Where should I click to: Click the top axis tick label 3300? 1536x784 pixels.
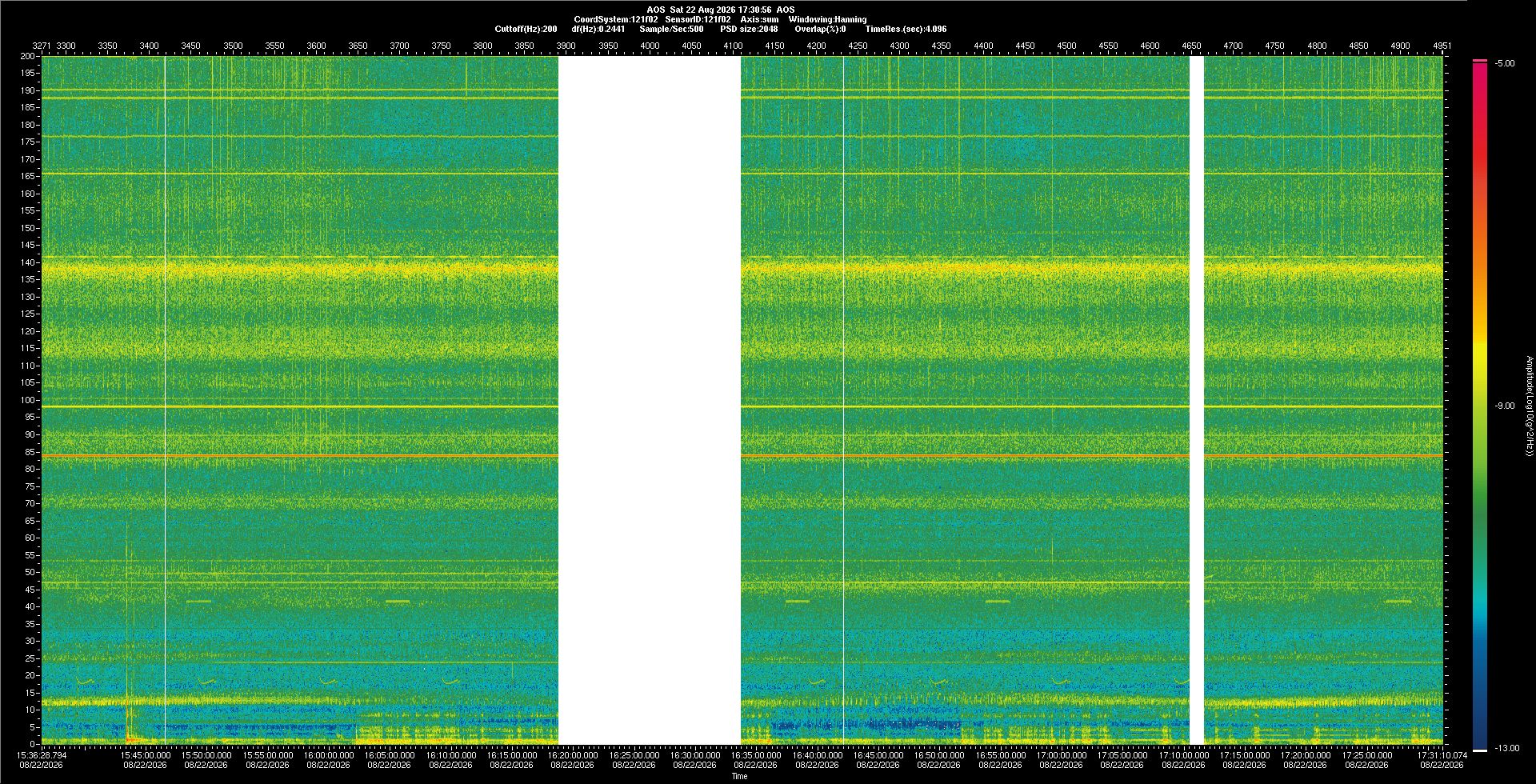tap(66, 46)
